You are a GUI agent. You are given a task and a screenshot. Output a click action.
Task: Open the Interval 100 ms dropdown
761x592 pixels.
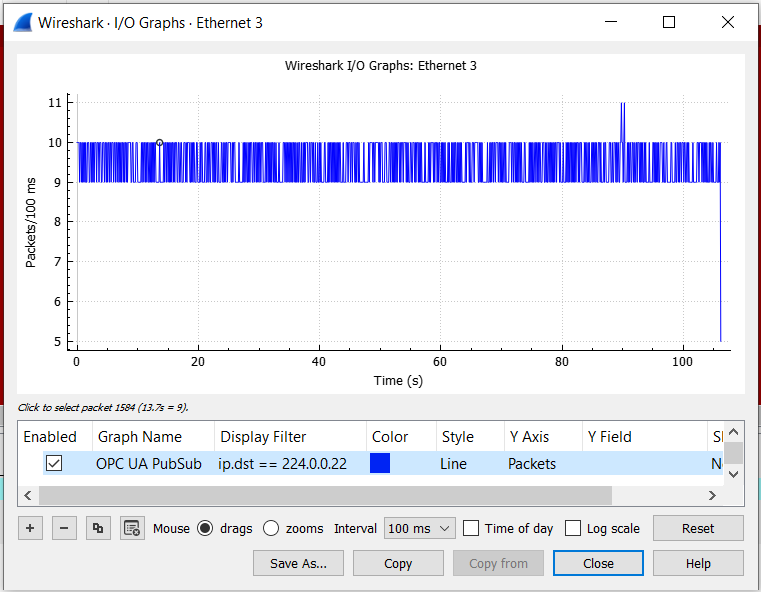click(x=419, y=528)
